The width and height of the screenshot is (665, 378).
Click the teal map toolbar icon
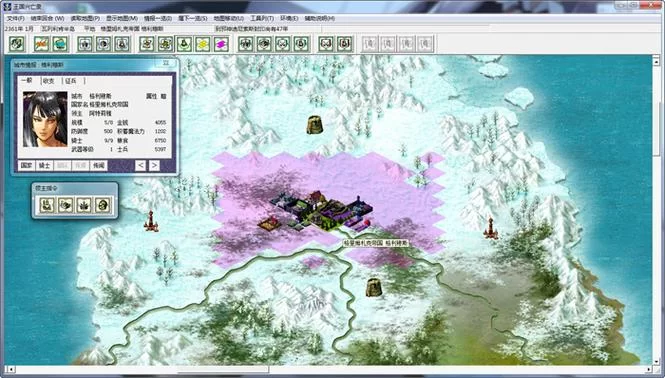point(60,44)
